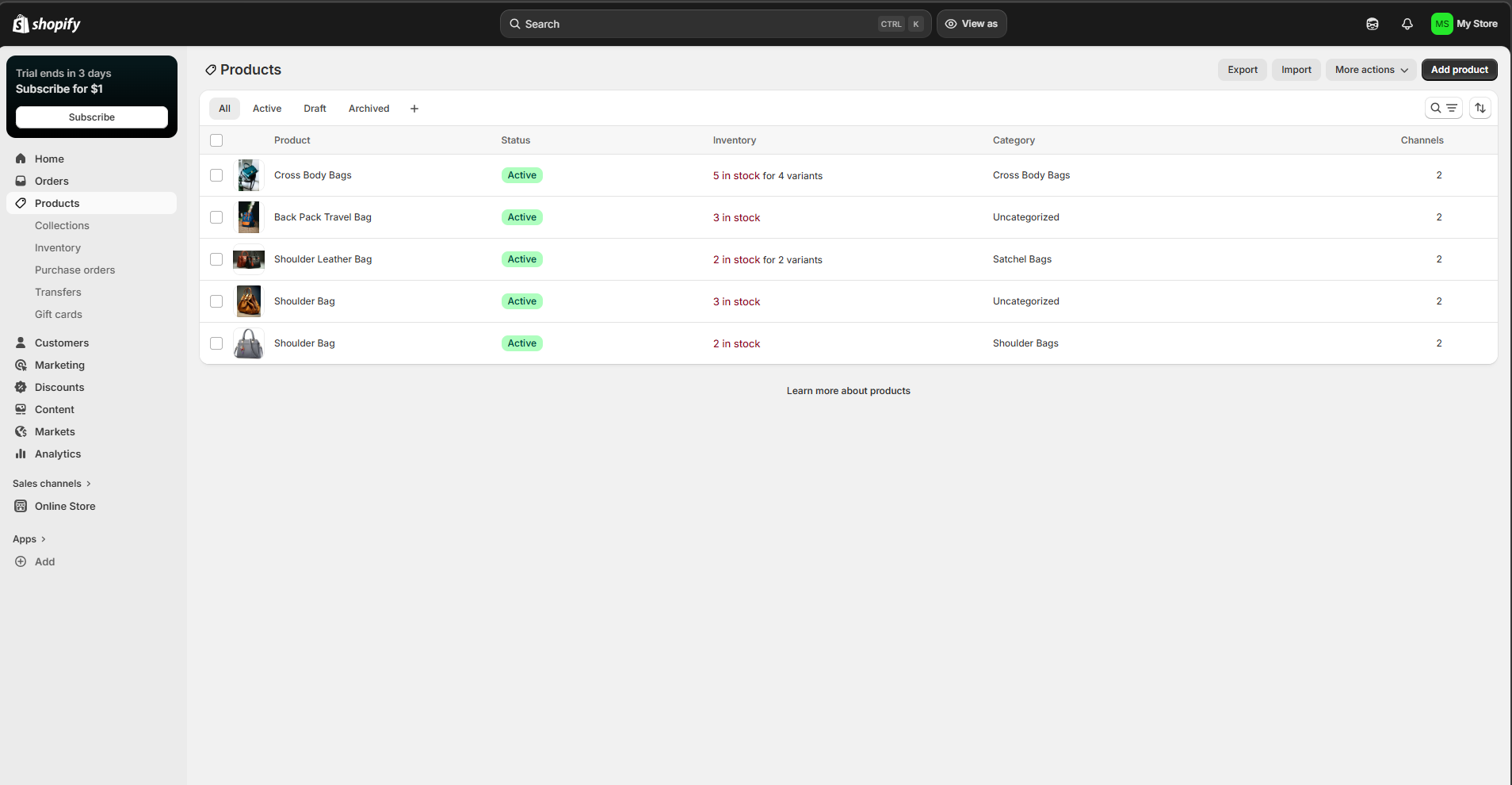Image resolution: width=1512 pixels, height=785 pixels.
Task: Switch to the Draft tab
Action: tap(315, 109)
